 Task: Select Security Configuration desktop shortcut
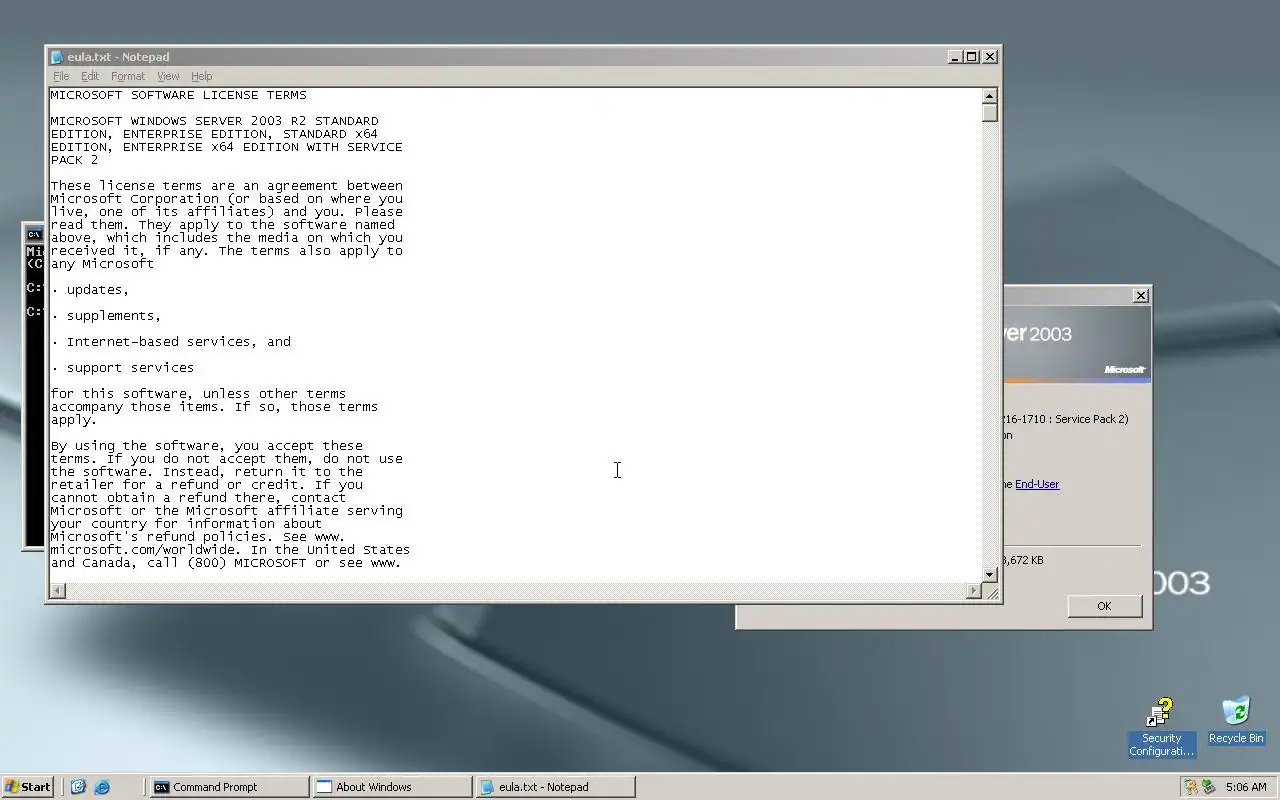pyautogui.click(x=1161, y=728)
